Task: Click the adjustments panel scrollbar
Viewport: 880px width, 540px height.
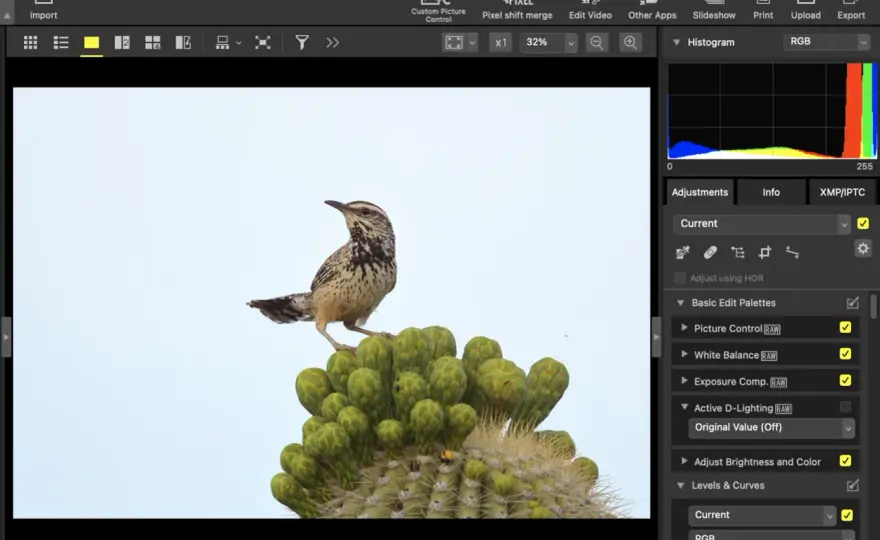Action: tap(873, 306)
